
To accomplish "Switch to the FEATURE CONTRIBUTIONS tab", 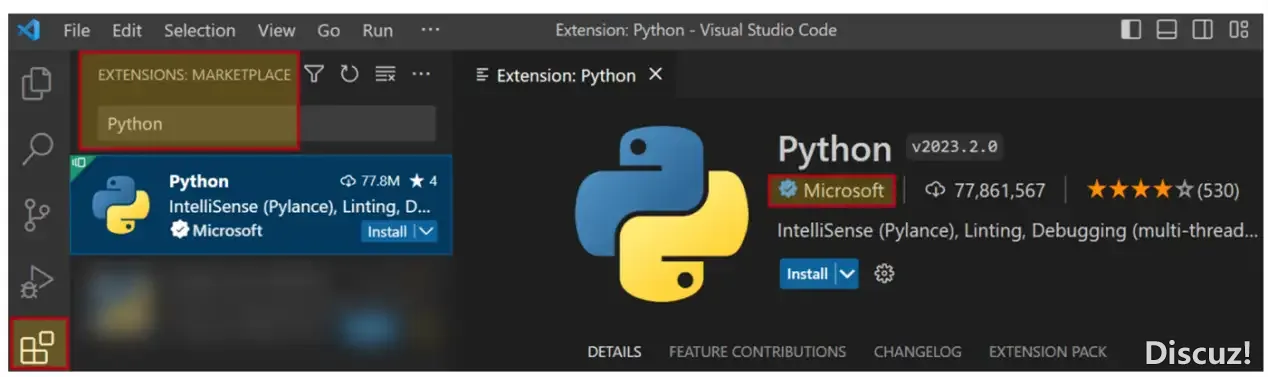I will [x=757, y=352].
